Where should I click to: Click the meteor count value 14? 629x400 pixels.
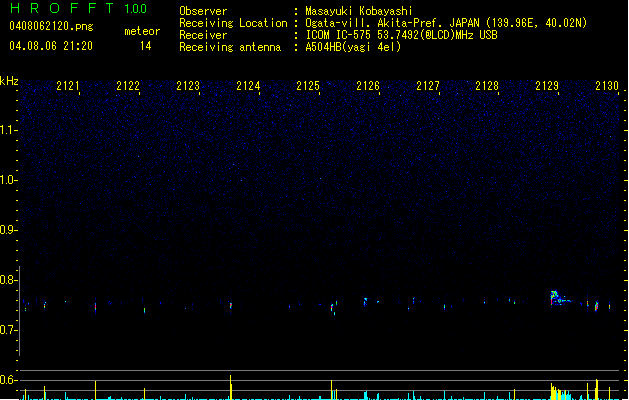146,46
